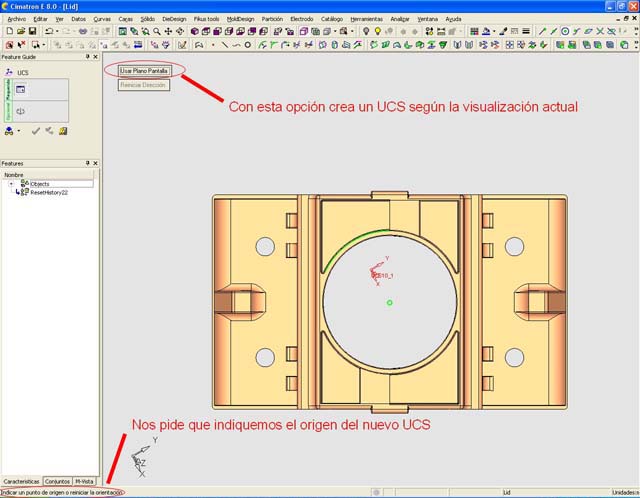This screenshot has height=498, width=640.
Task: Click the green check mark OK icon
Action: click(x=35, y=130)
